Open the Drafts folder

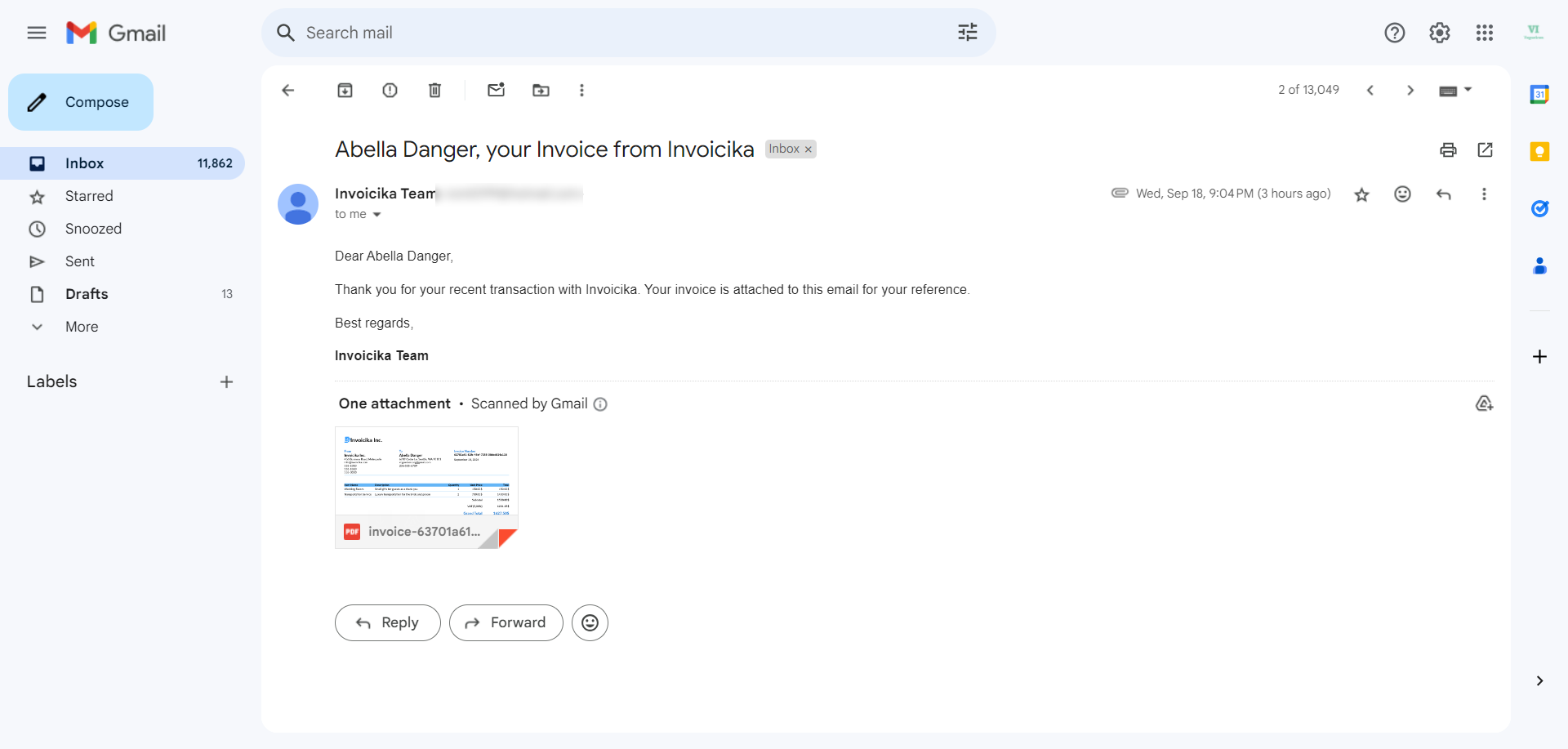(x=122, y=294)
